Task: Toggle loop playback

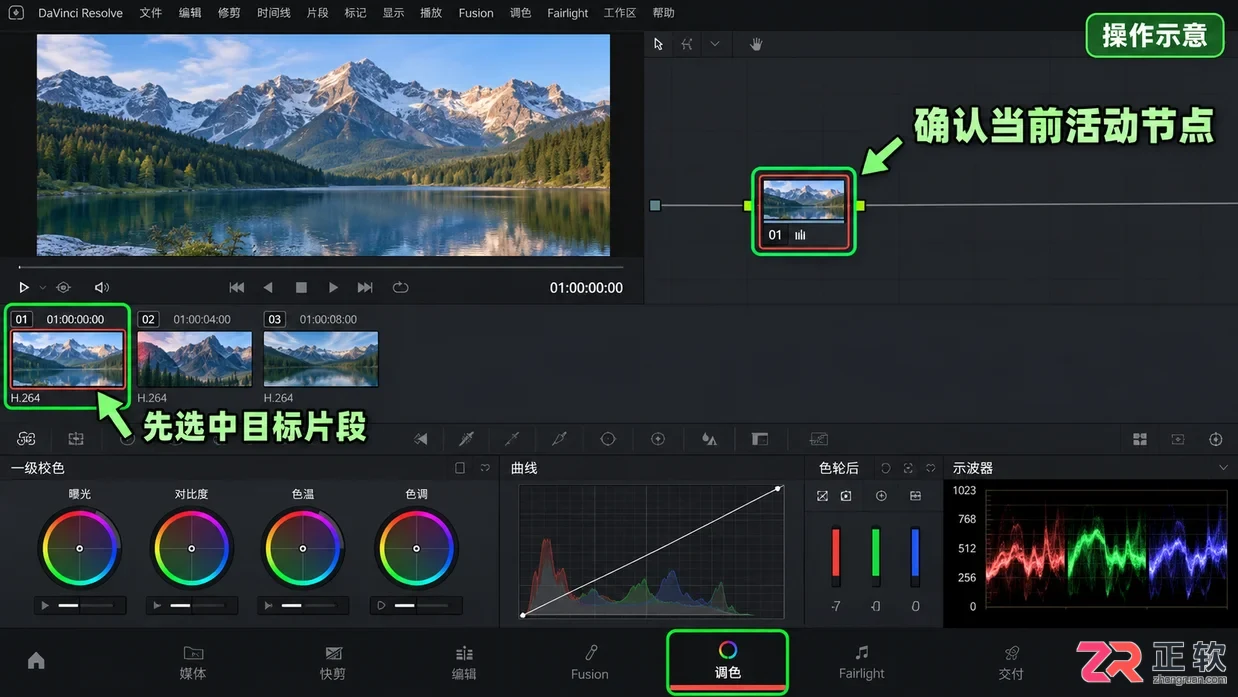Action: pyautogui.click(x=400, y=287)
